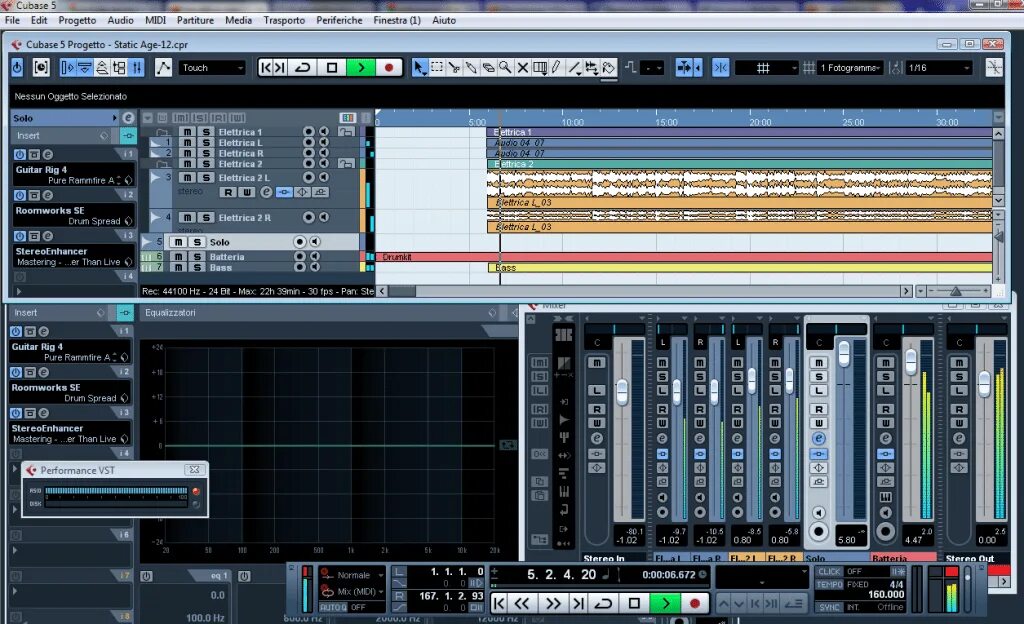1024x624 pixels.
Task: Toggle Cycle loop in project toolbar
Action: click(303, 67)
